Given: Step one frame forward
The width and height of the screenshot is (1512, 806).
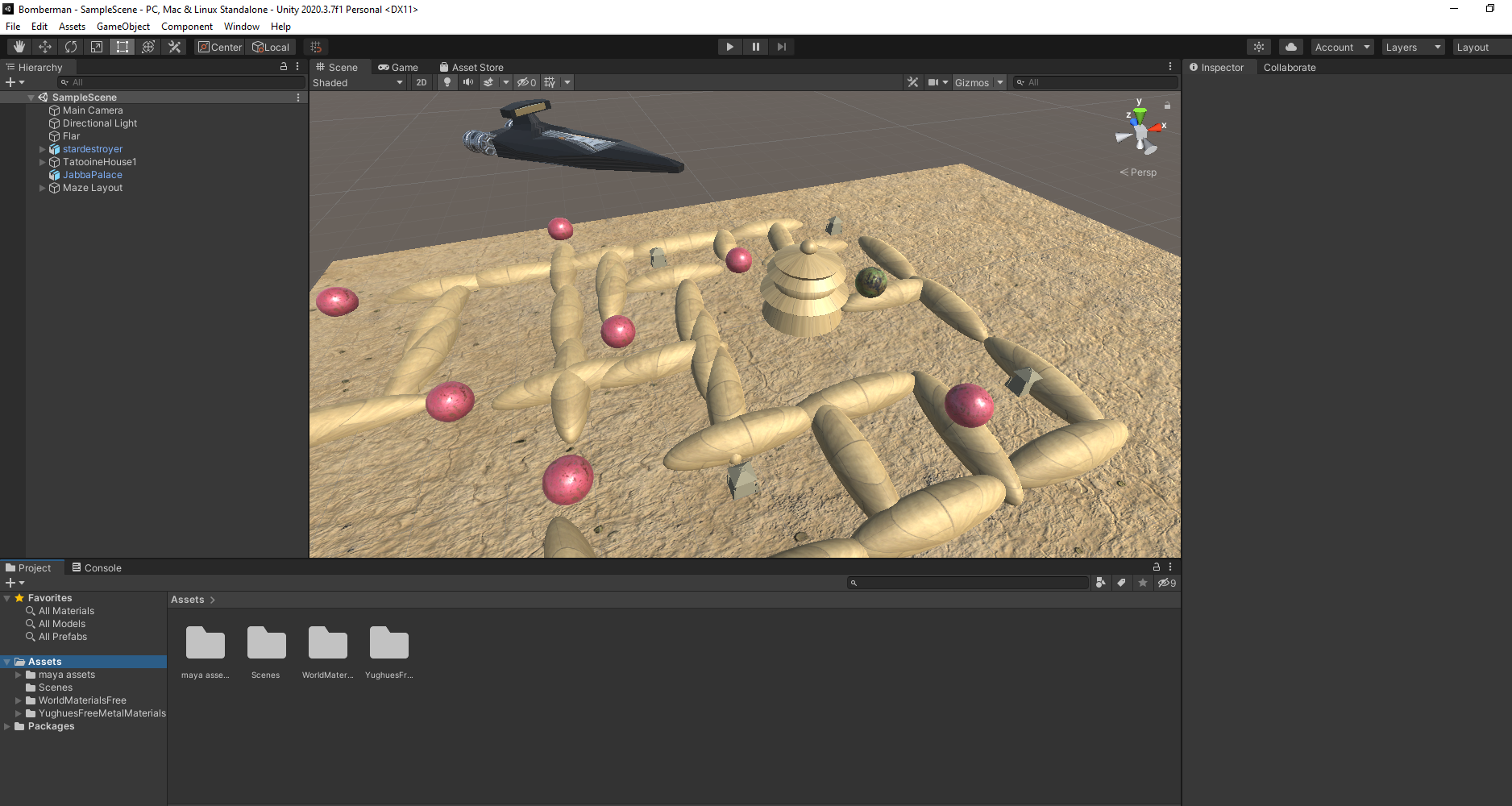Looking at the screenshot, I should click(781, 47).
